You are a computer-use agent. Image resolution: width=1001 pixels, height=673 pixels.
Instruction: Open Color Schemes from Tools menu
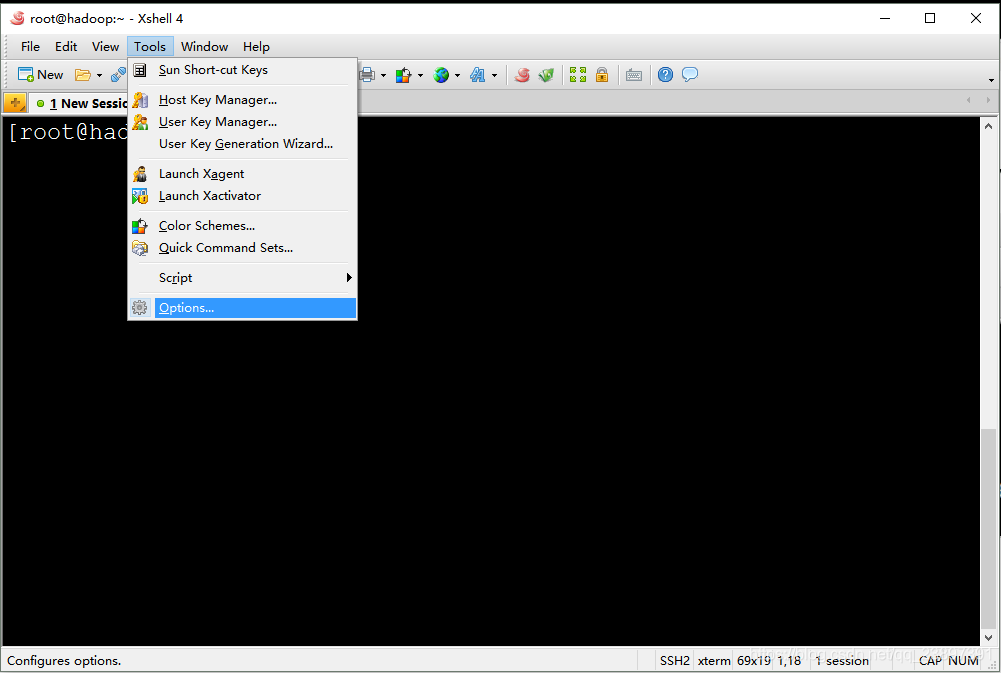243,226
